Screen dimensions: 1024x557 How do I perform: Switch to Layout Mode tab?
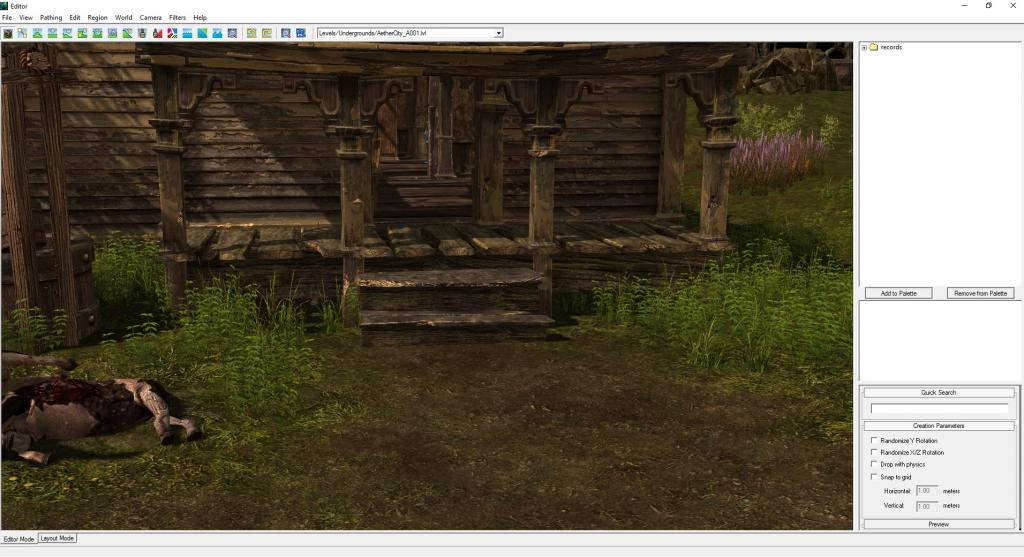tap(57, 538)
